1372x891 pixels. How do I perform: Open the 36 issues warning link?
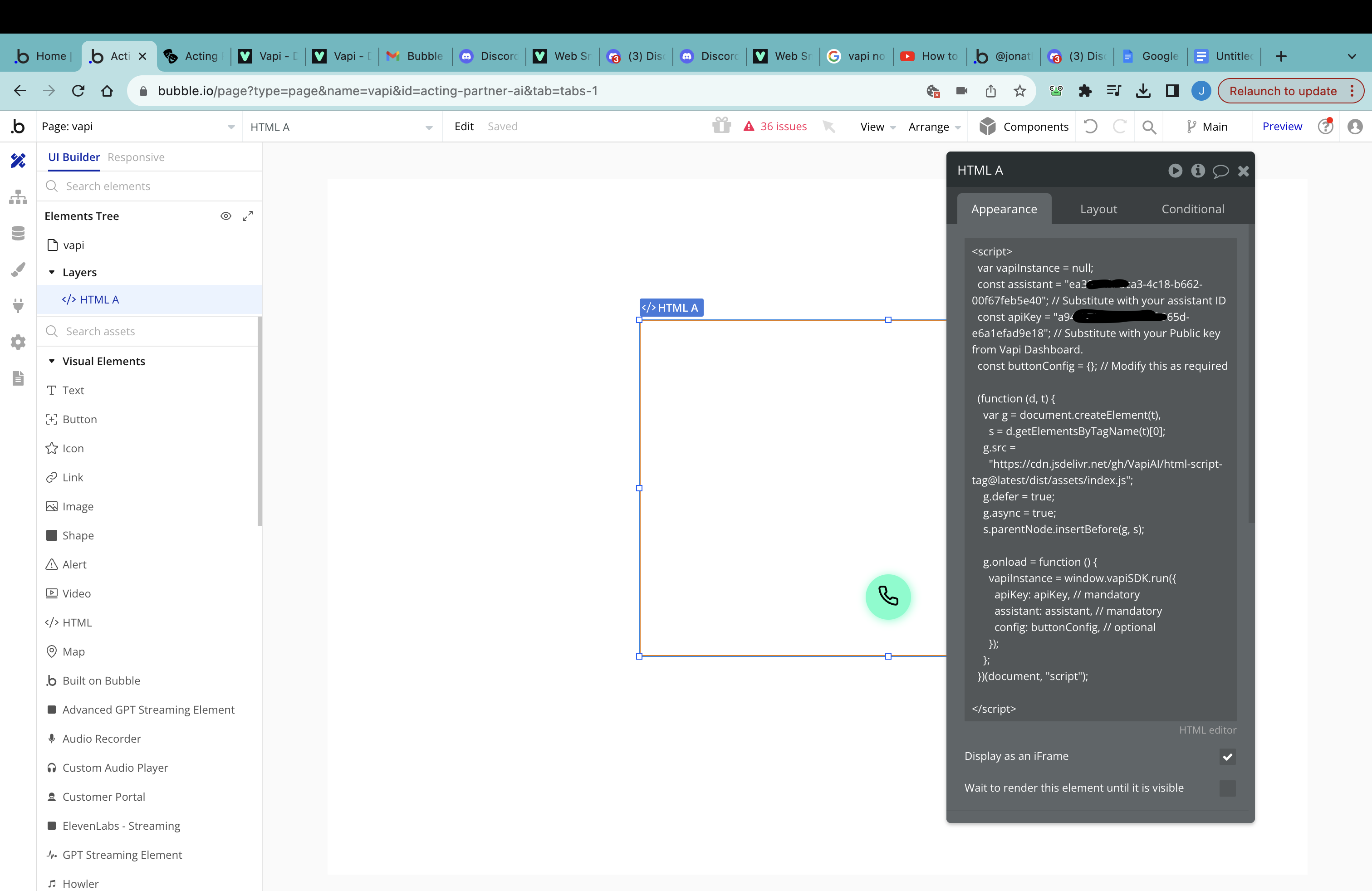(775, 126)
